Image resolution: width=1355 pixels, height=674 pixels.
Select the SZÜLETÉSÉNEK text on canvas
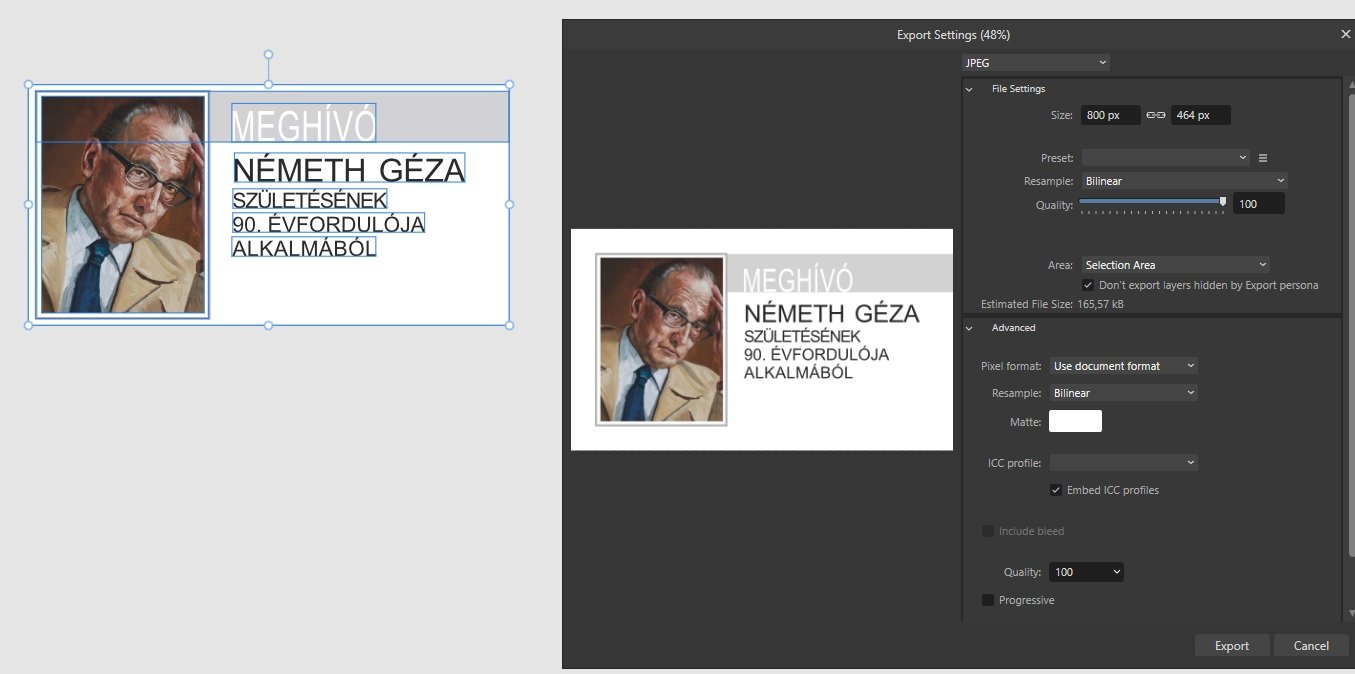click(x=310, y=200)
